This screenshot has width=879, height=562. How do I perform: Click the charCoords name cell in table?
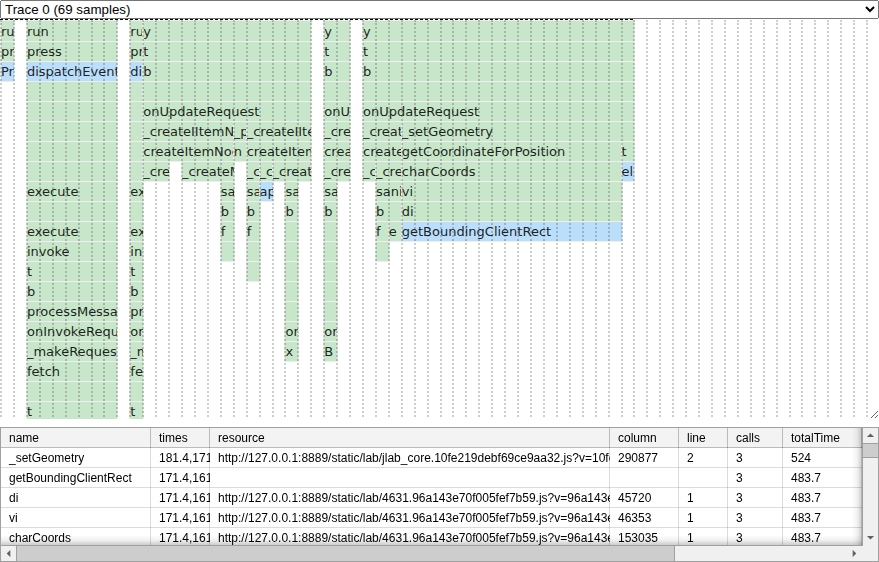click(75, 536)
